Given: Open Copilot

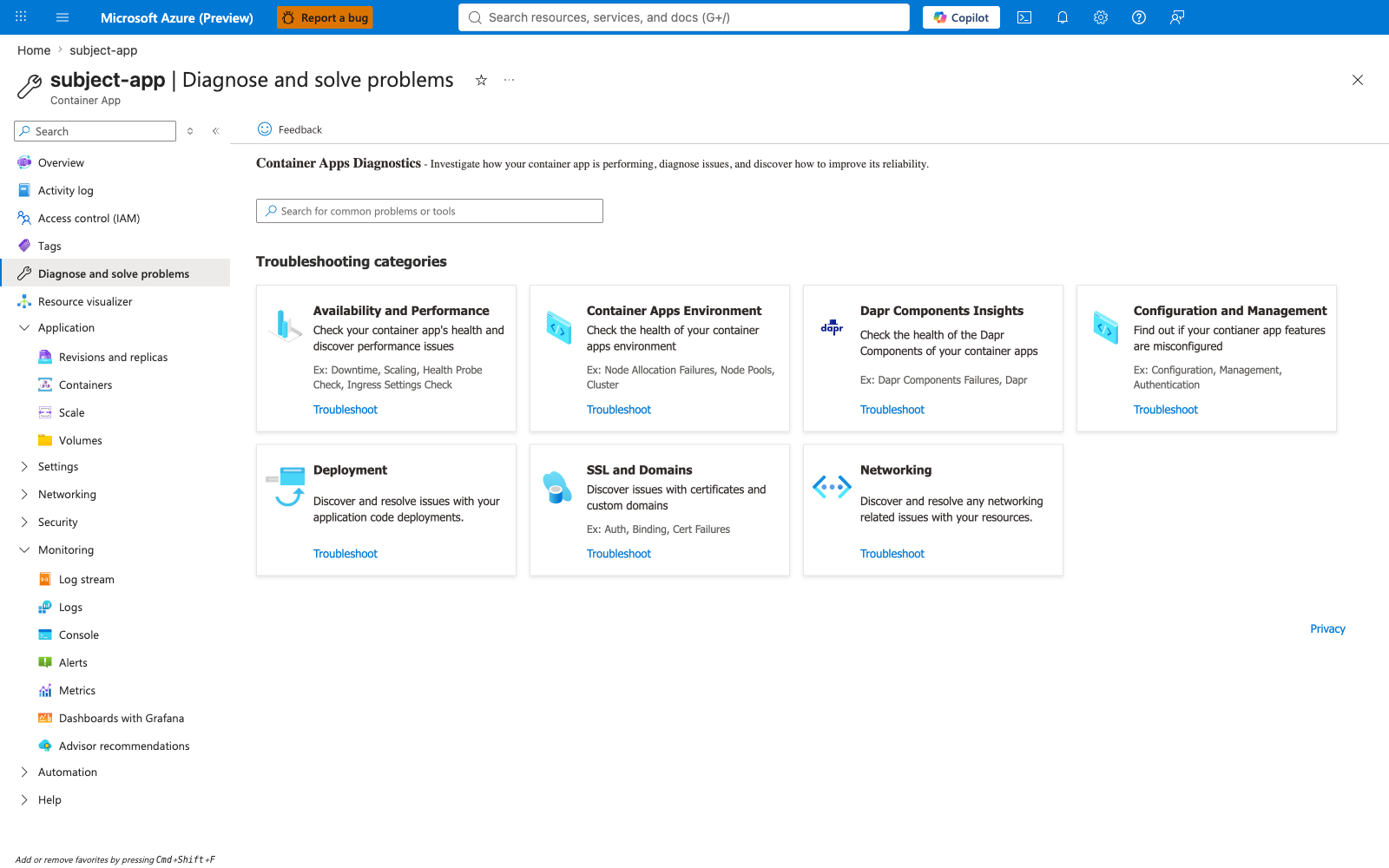Looking at the screenshot, I should click(961, 17).
